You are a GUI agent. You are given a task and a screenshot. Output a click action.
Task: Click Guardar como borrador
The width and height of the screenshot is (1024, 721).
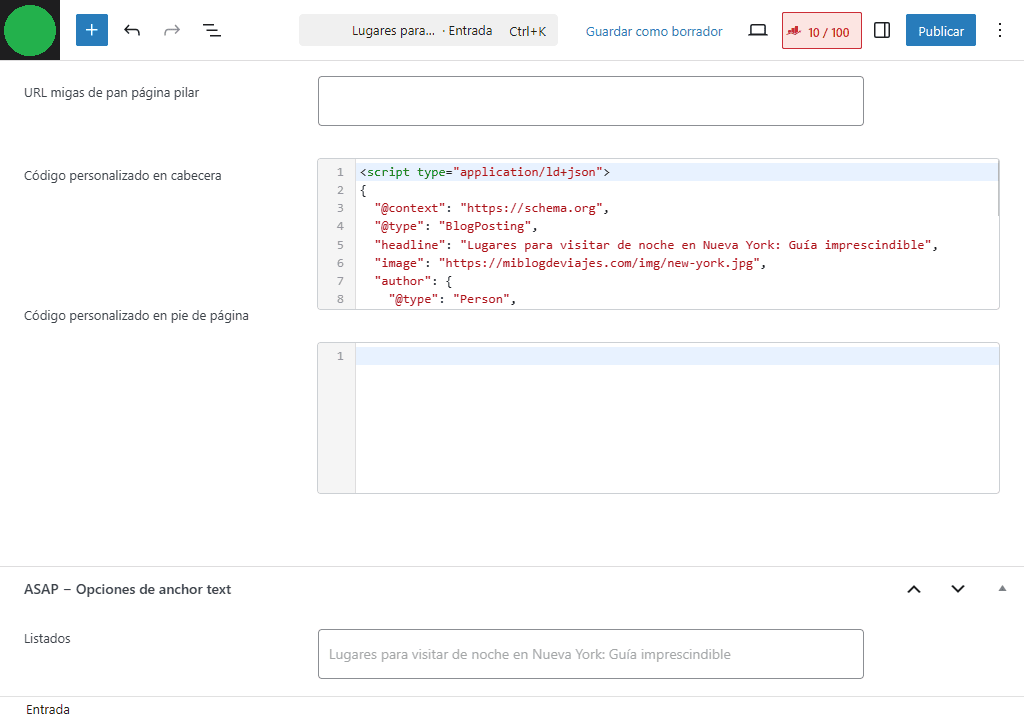coord(654,31)
